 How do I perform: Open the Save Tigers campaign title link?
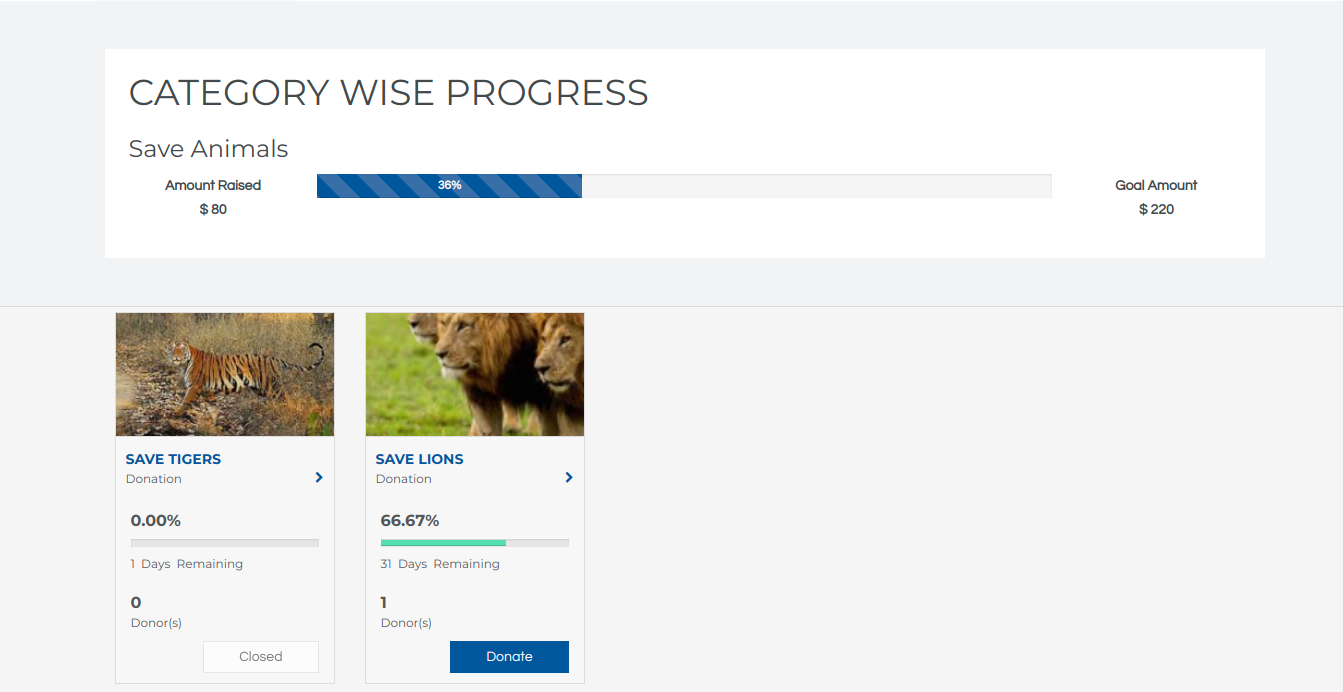pos(173,459)
